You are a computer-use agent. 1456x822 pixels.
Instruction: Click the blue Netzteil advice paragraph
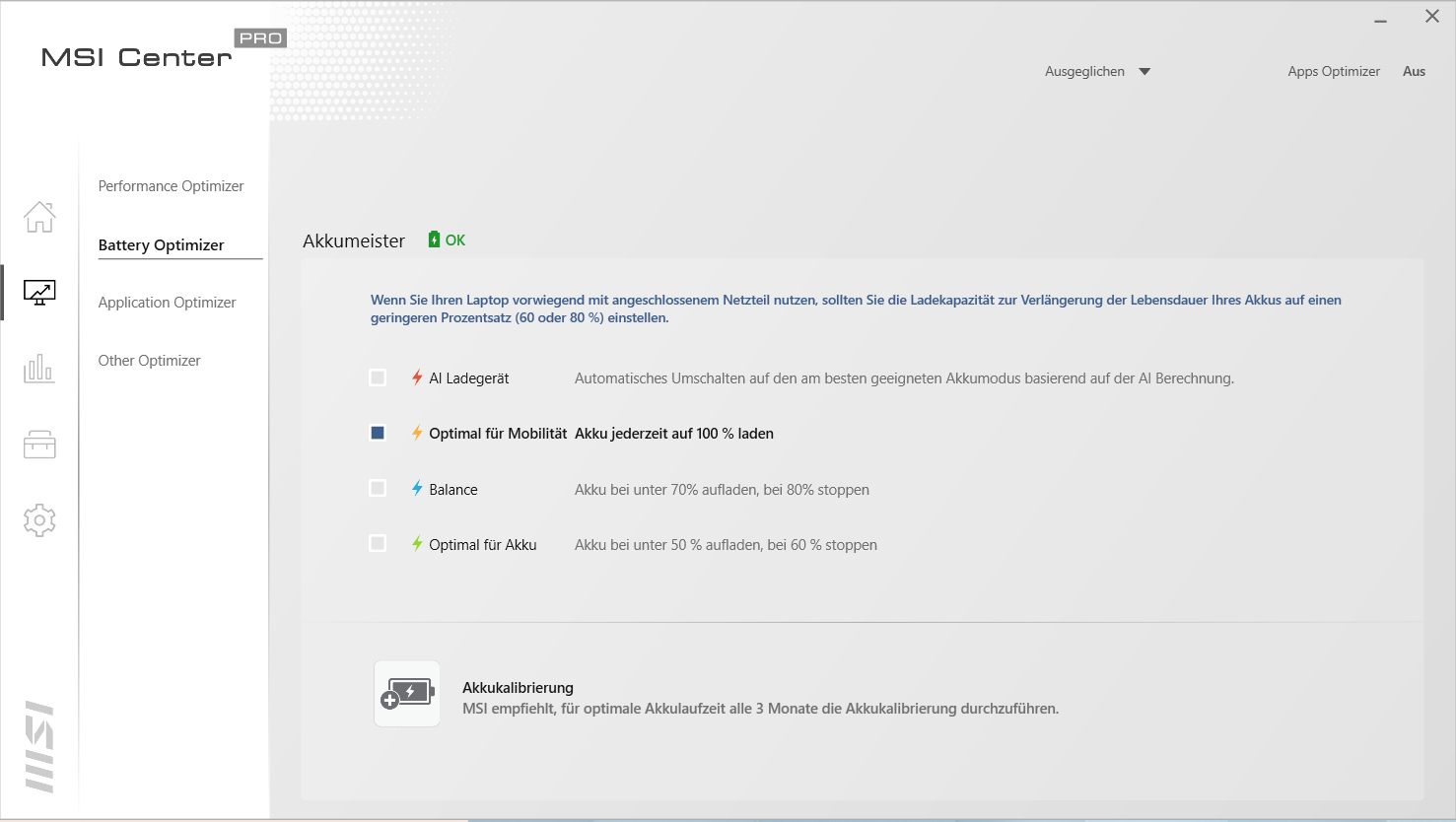pyautogui.click(x=856, y=308)
